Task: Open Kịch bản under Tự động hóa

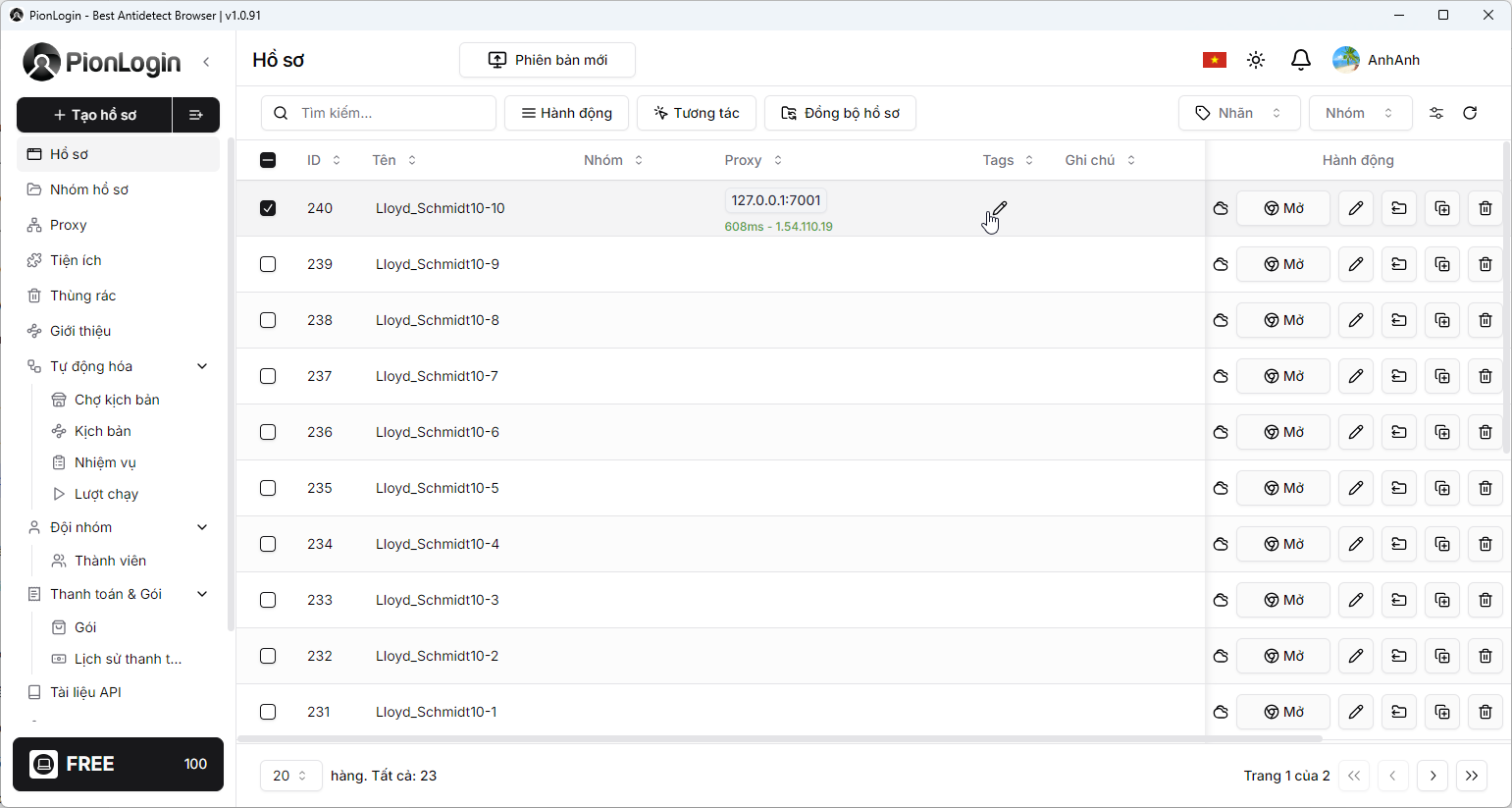Action: pos(102,430)
